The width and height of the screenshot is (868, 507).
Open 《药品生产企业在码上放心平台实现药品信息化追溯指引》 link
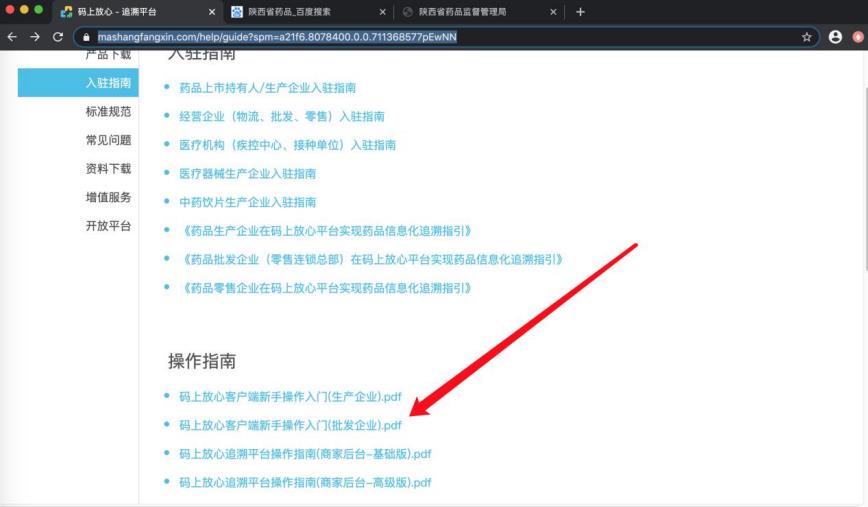[x=327, y=231]
